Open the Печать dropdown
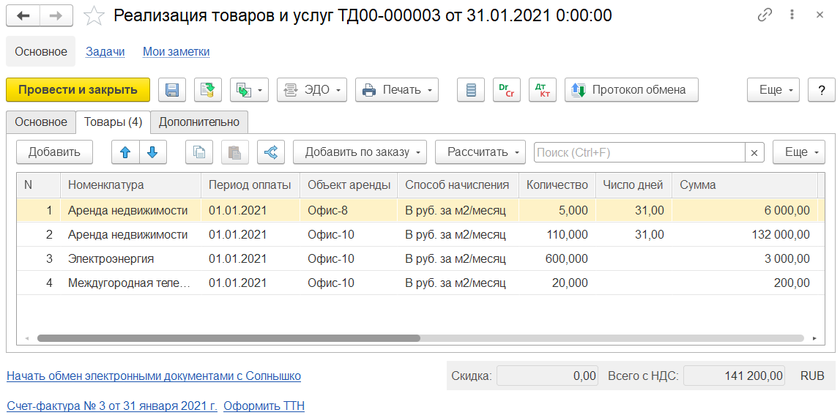 [x=397, y=90]
